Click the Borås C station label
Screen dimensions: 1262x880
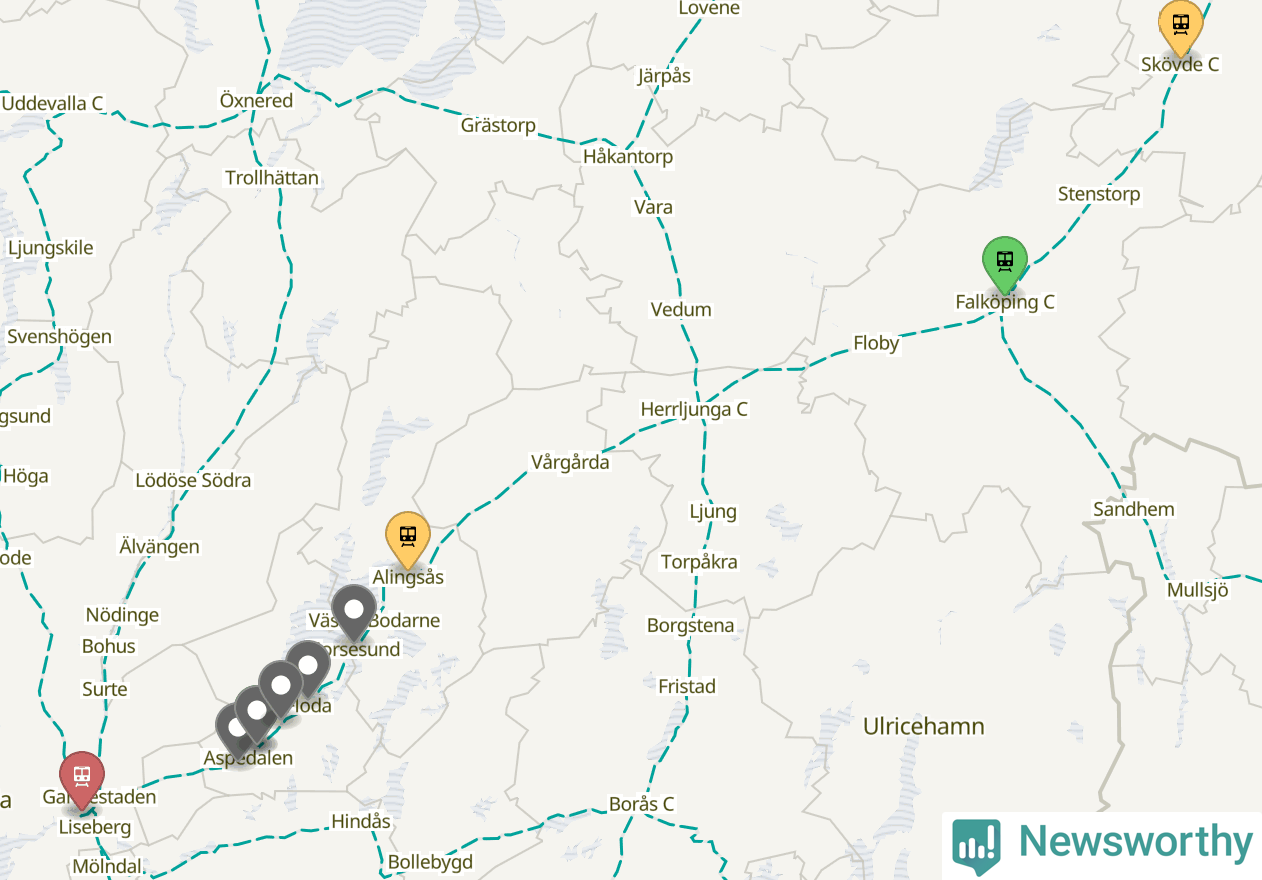(x=642, y=804)
